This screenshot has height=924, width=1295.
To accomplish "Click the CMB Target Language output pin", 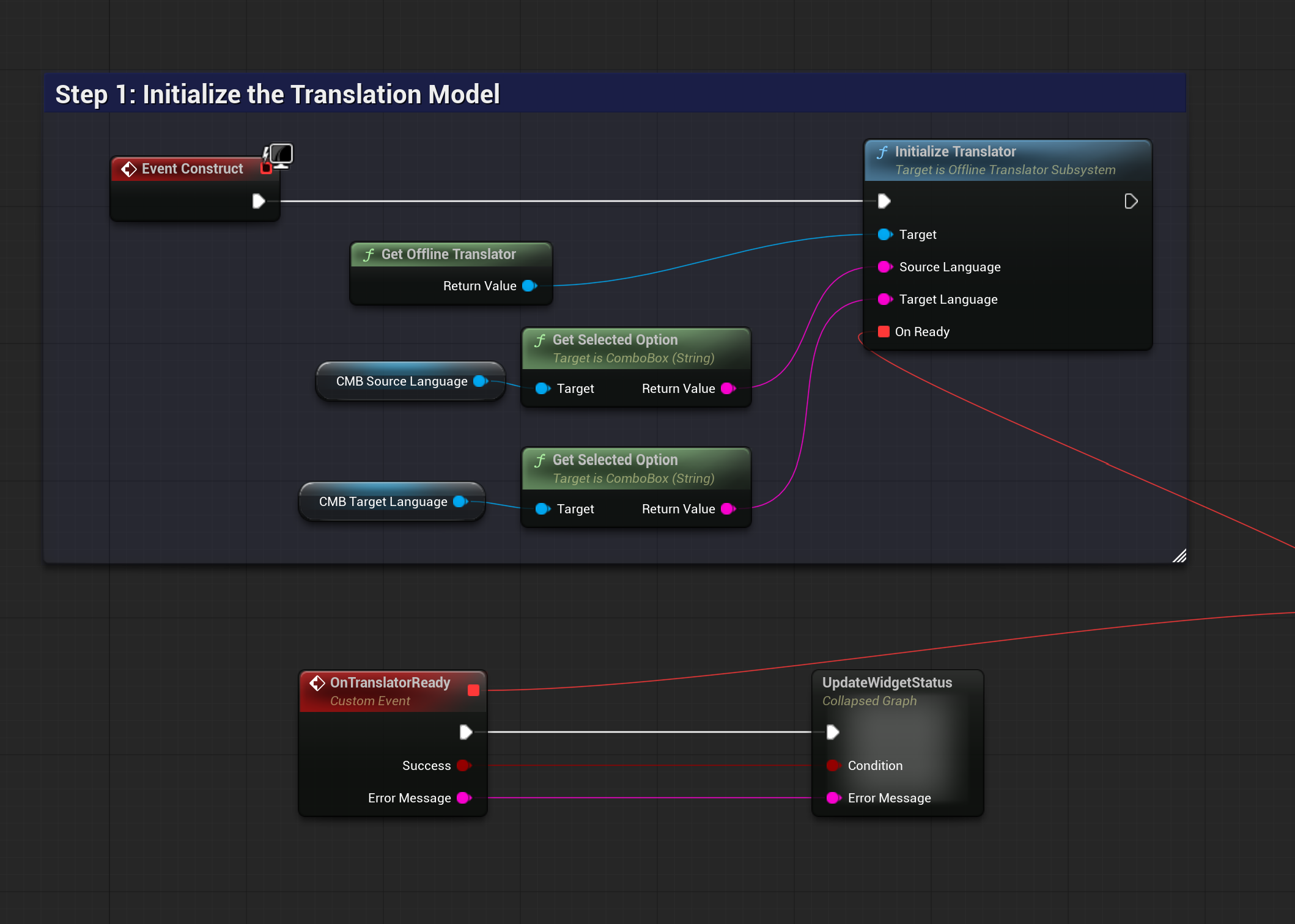I will point(460,502).
